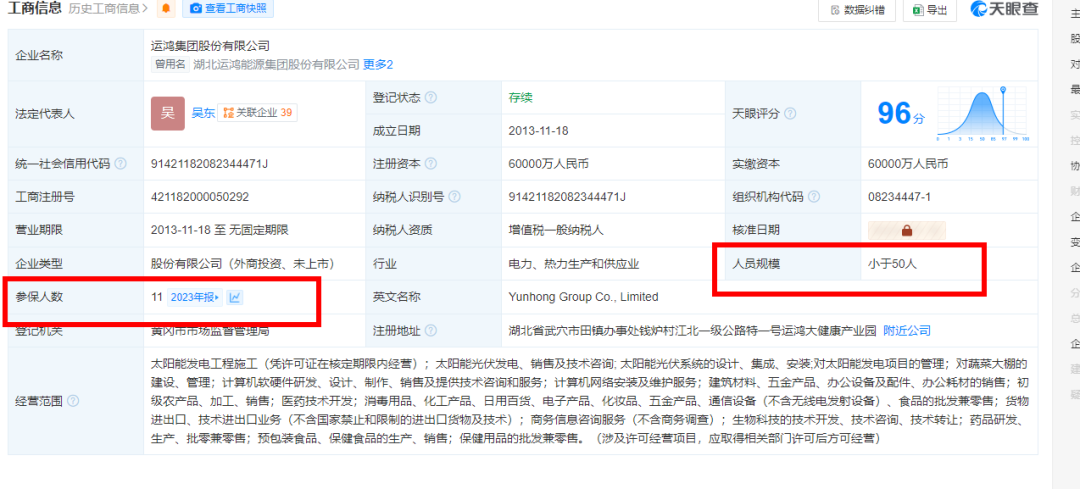
Task: Open 附近公司 nearby companies link
Action: (x=907, y=331)
